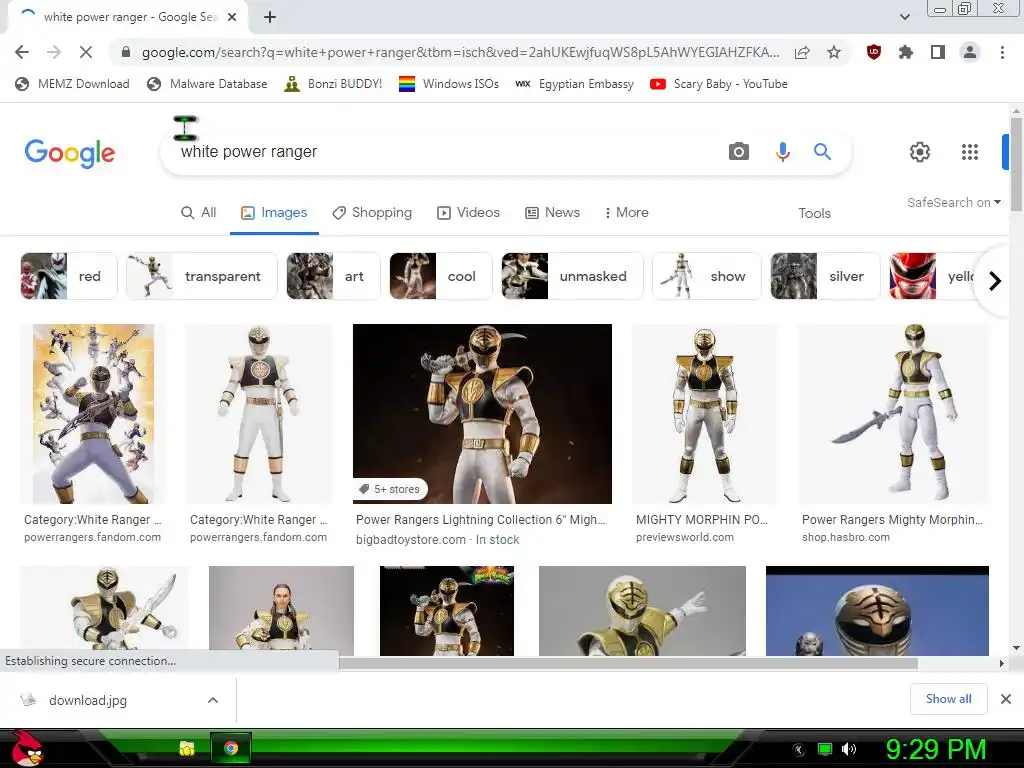The height and width of the screenshot is (768, 1024).
Task: Open Bonzi BUDDY! bookmark
Action: [x=333, y=84]
